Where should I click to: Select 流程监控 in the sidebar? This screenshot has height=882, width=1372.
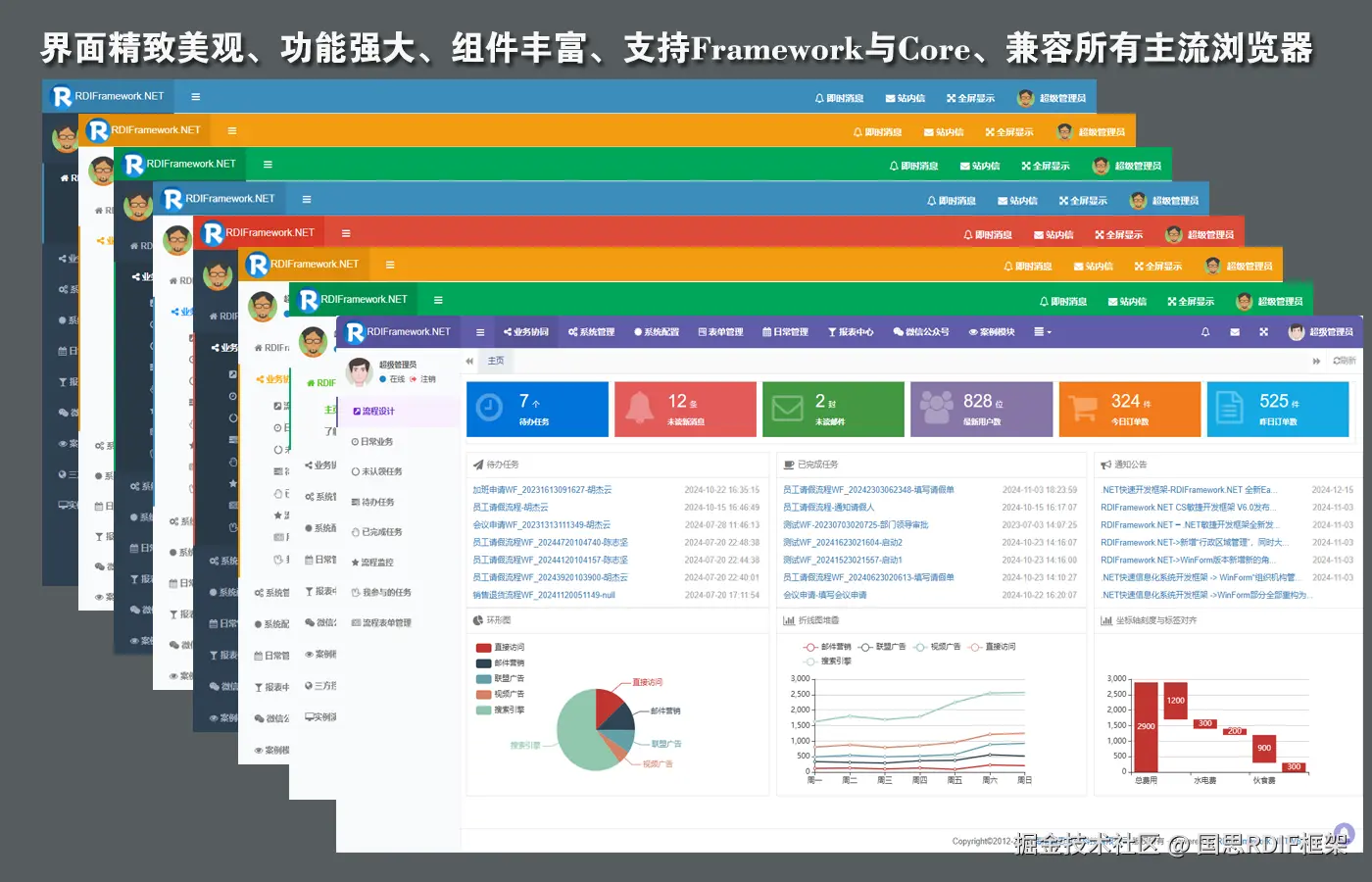(x=372, y=563)
